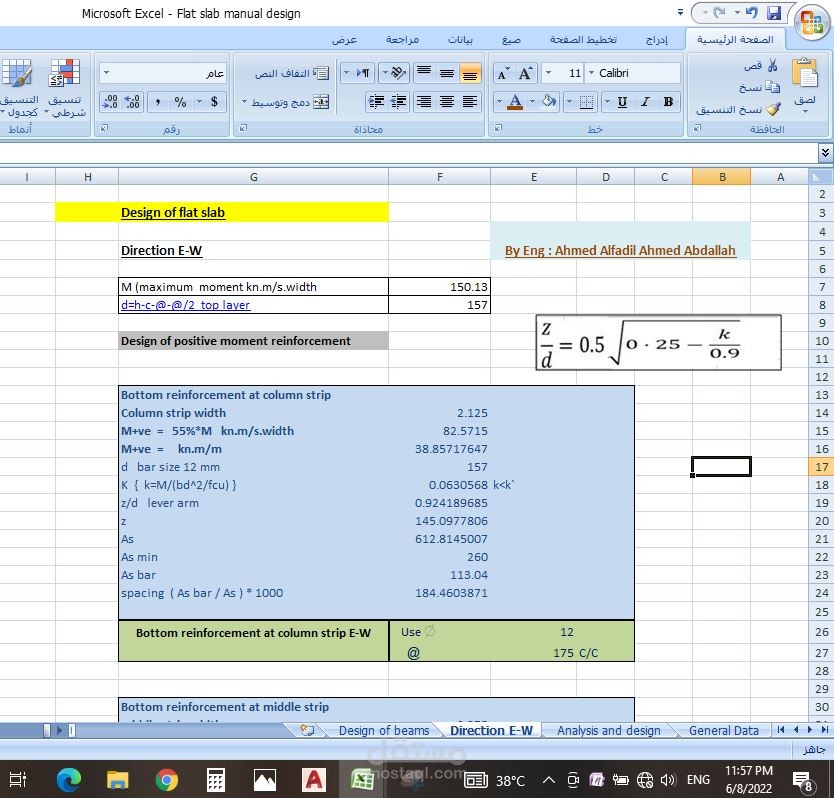834x798 pixels.
Task: Open the General Data sheet tab
Action: click(x=723, y=730)
